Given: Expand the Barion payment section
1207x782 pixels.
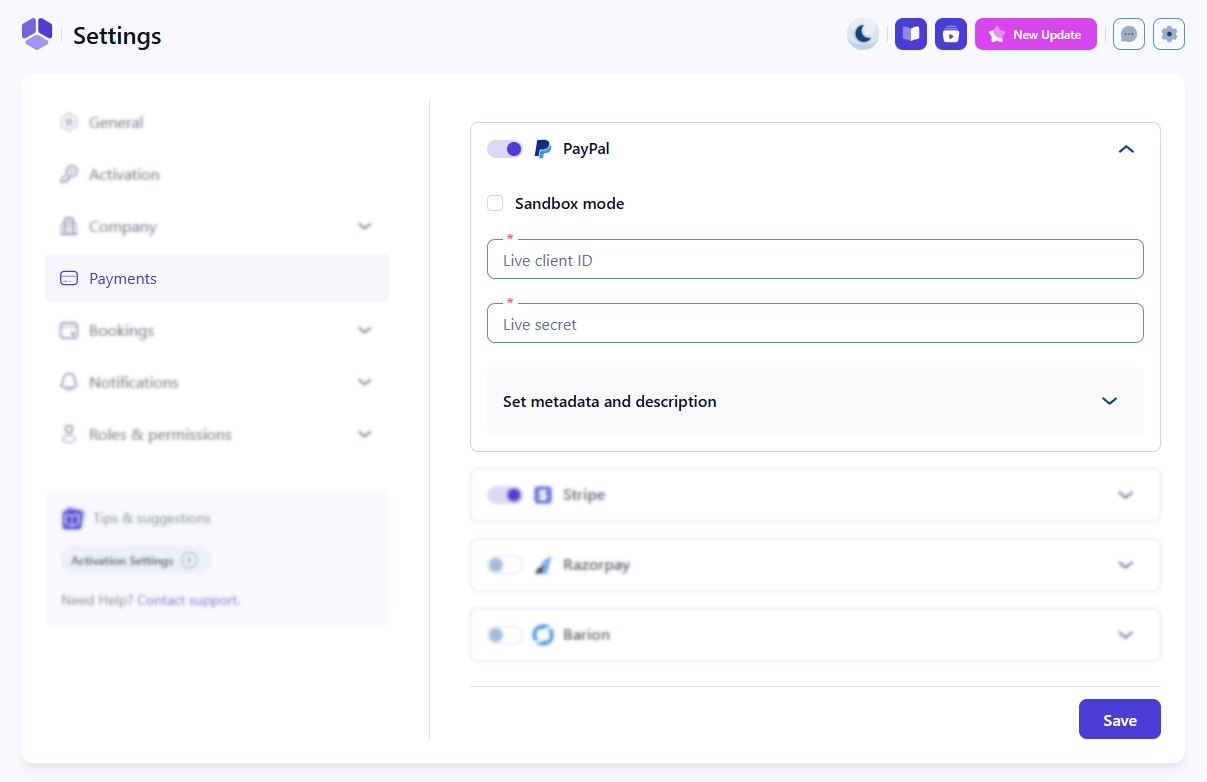Looking at the screenshot, I should tap(1125, 635).
